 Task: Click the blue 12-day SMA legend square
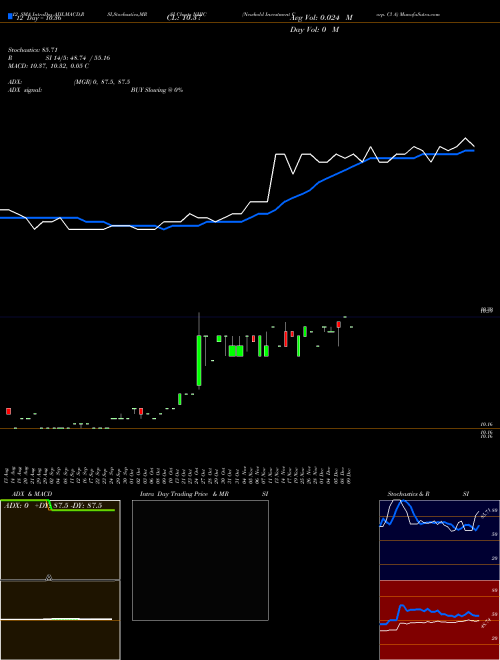10,16
